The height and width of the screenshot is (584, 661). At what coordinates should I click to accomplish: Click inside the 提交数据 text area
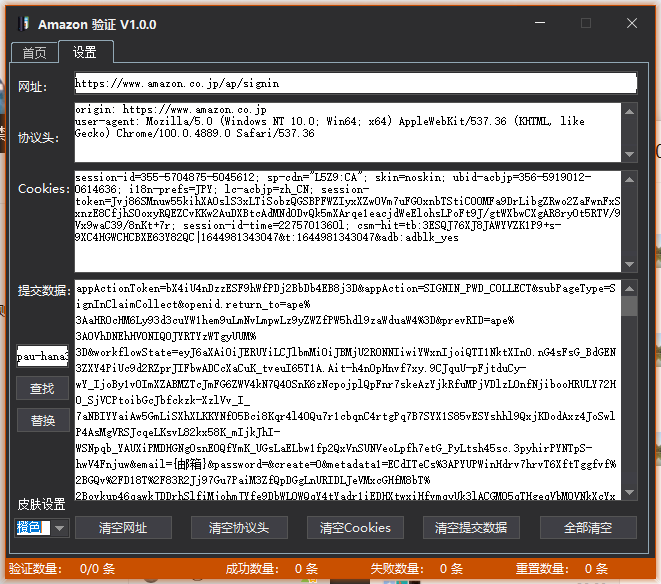[x=347, y=390]
